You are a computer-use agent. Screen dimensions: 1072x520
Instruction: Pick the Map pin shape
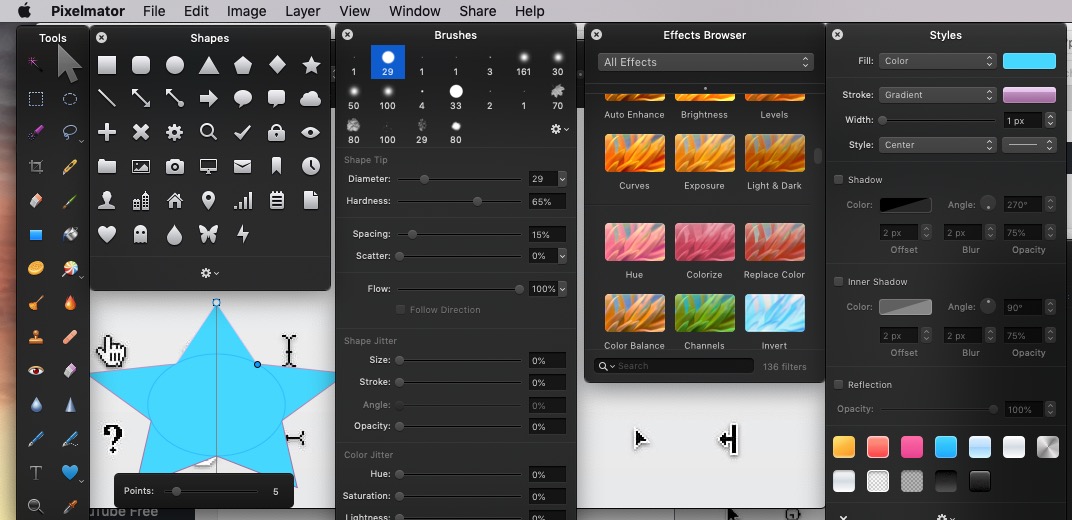coord(209,200)
